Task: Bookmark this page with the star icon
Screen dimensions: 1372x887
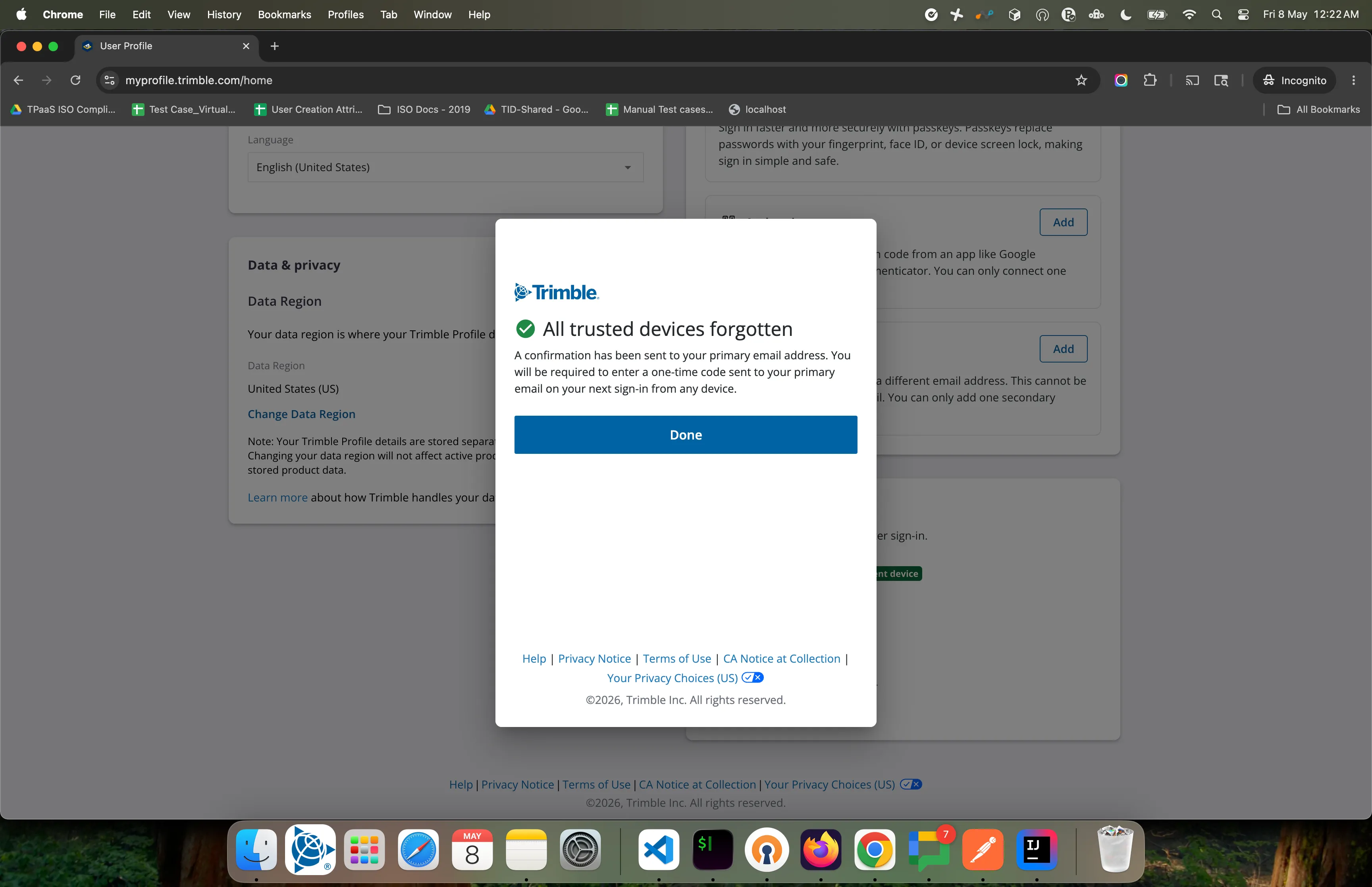Action: 1081,80
